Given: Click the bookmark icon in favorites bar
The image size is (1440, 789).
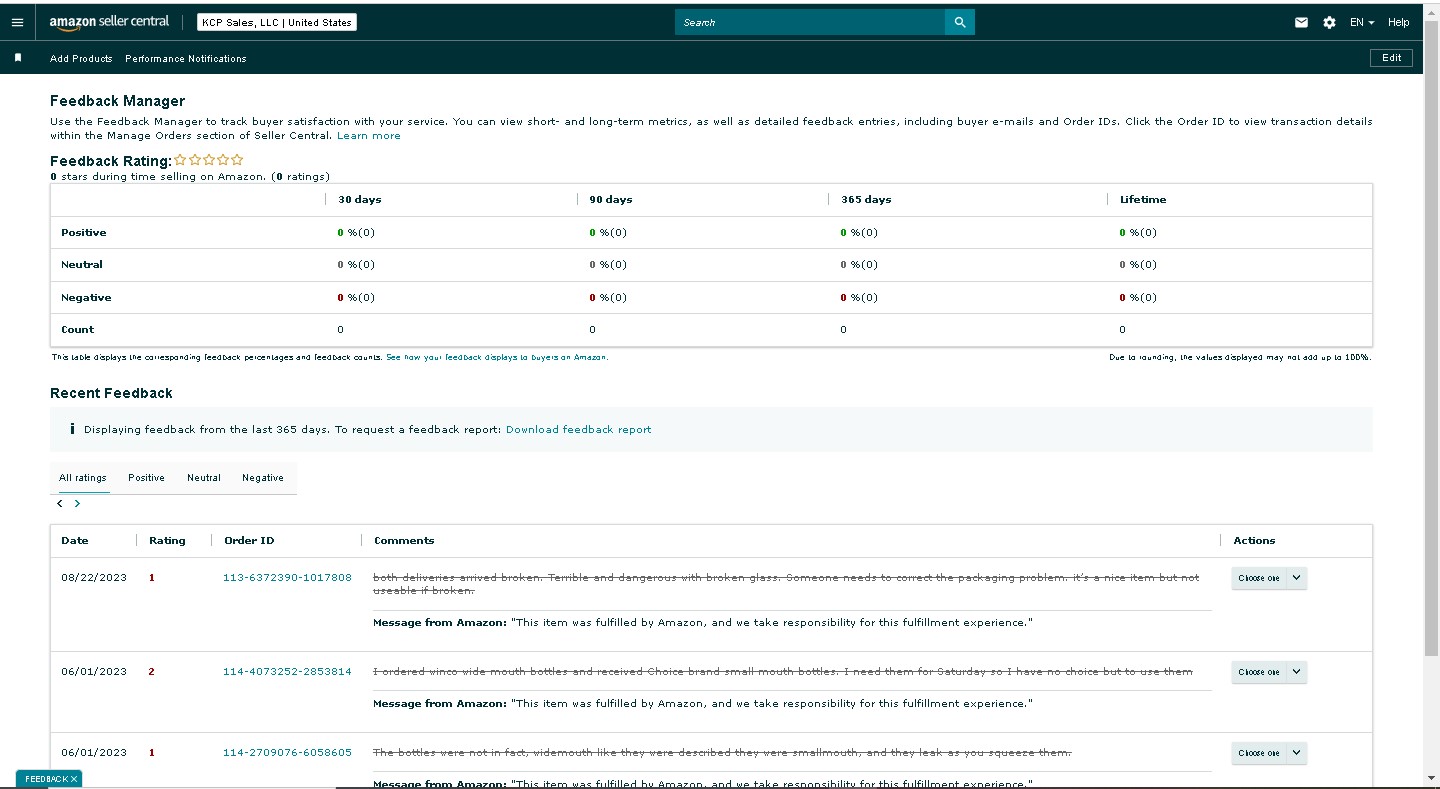Looking at the screenshot, I should point(17,58).
